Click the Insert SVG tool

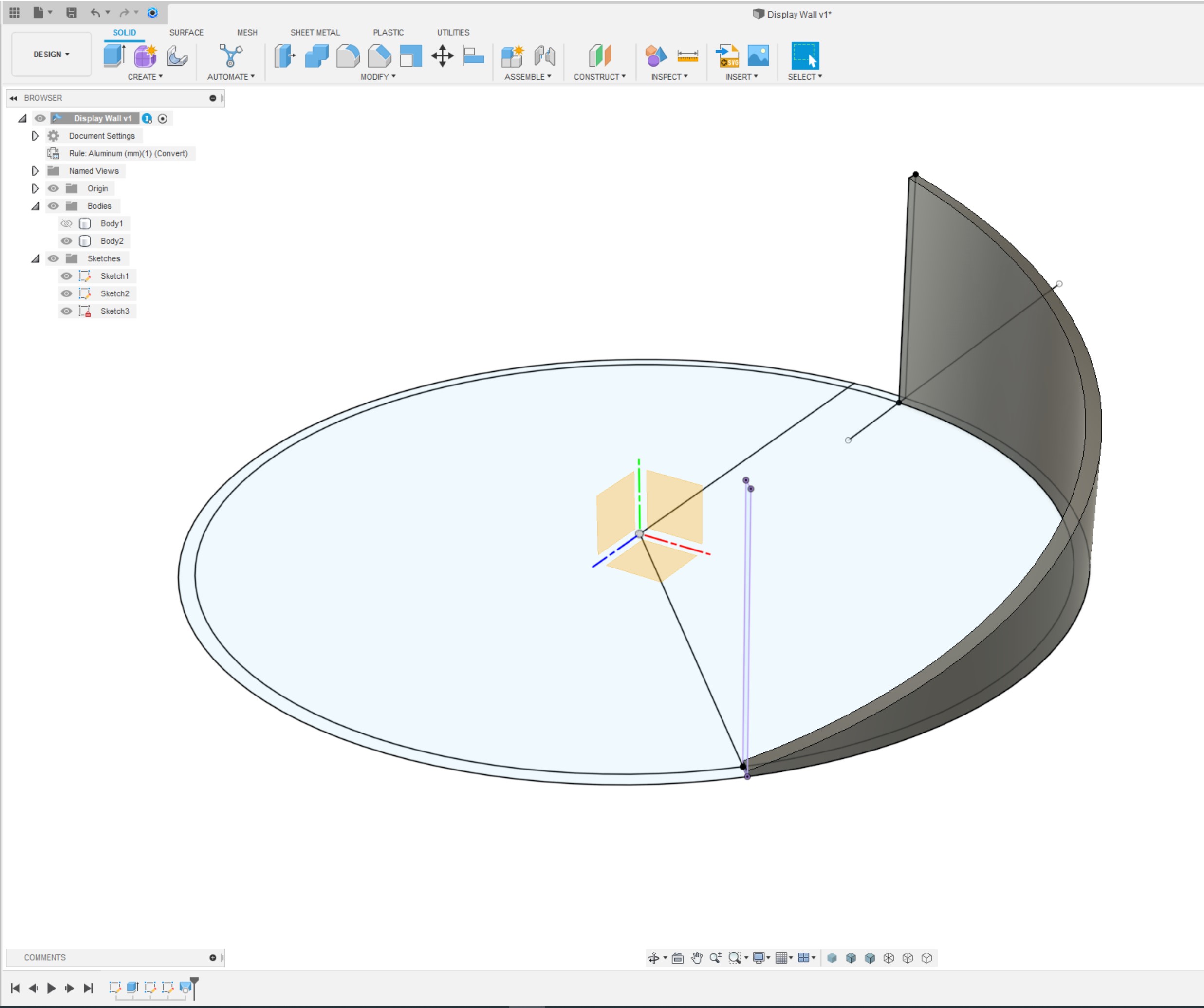(727, 55)
